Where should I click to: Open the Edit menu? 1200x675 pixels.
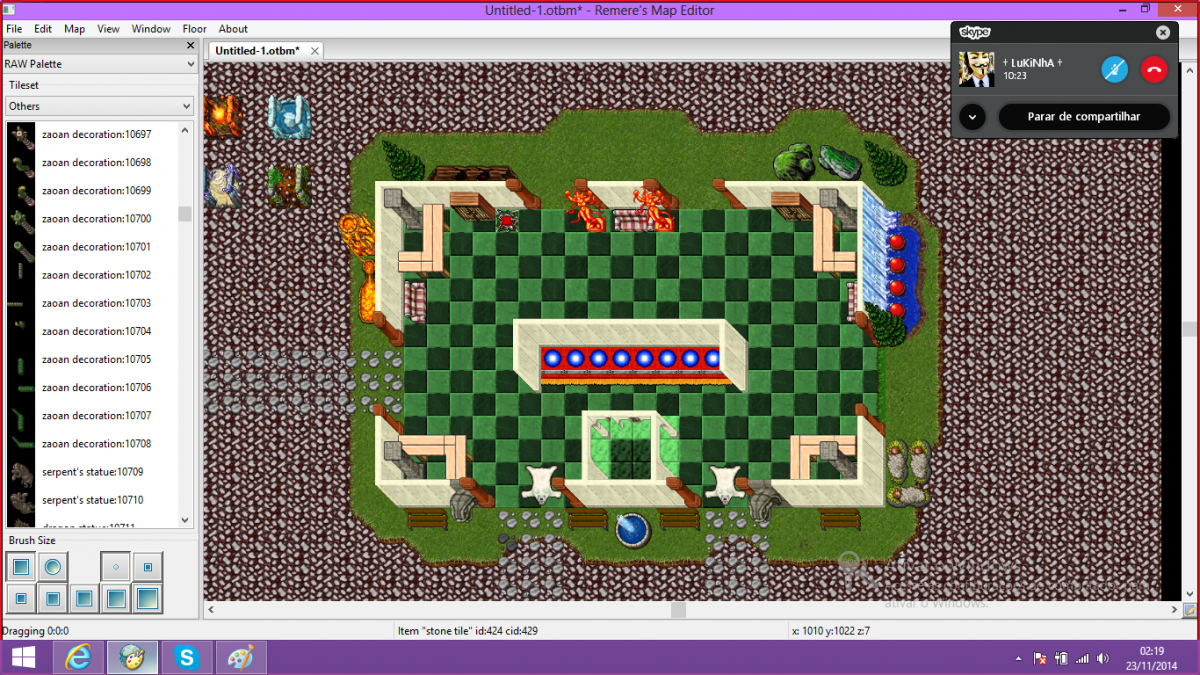coord(43,29)
